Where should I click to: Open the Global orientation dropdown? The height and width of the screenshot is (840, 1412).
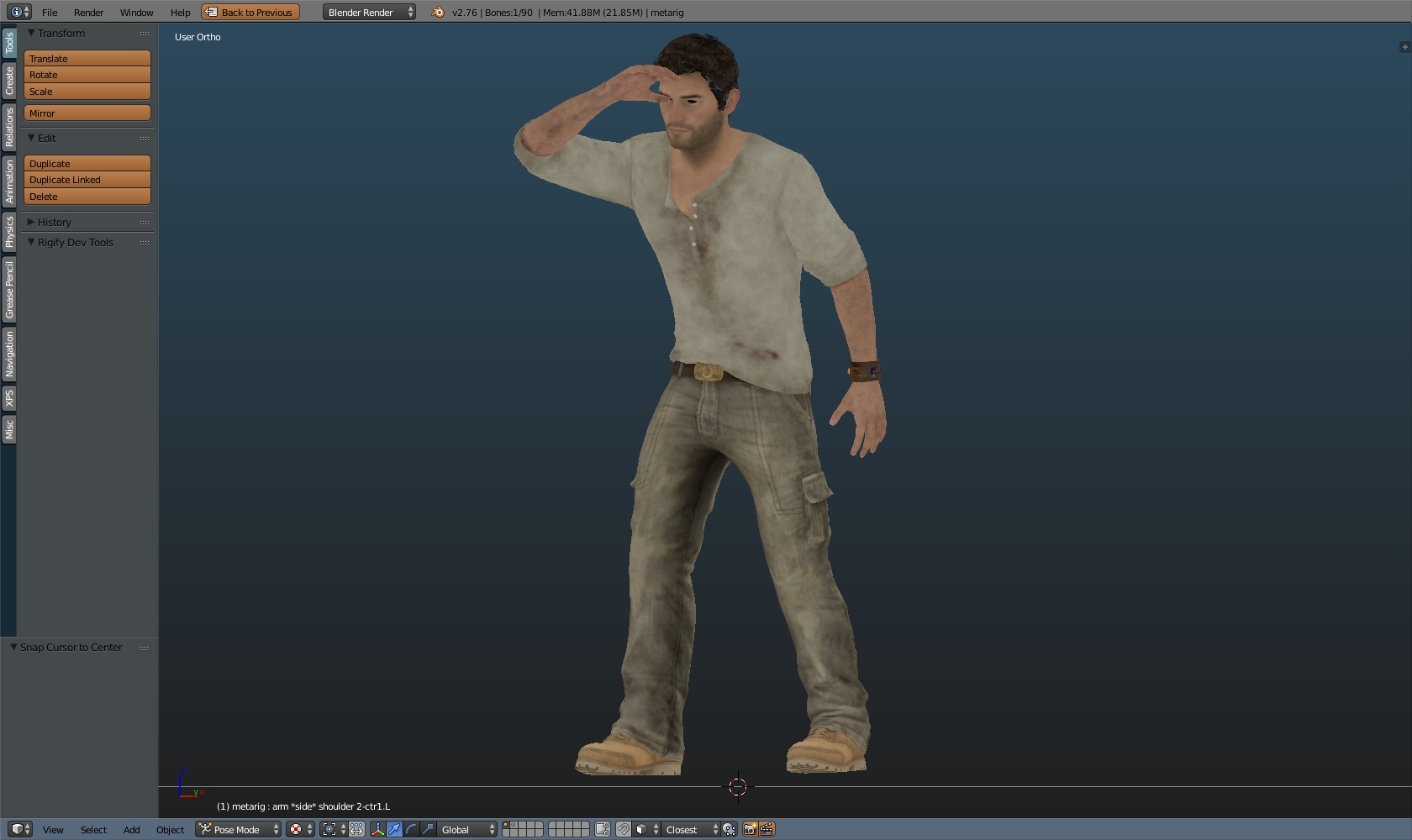point(466,829)
